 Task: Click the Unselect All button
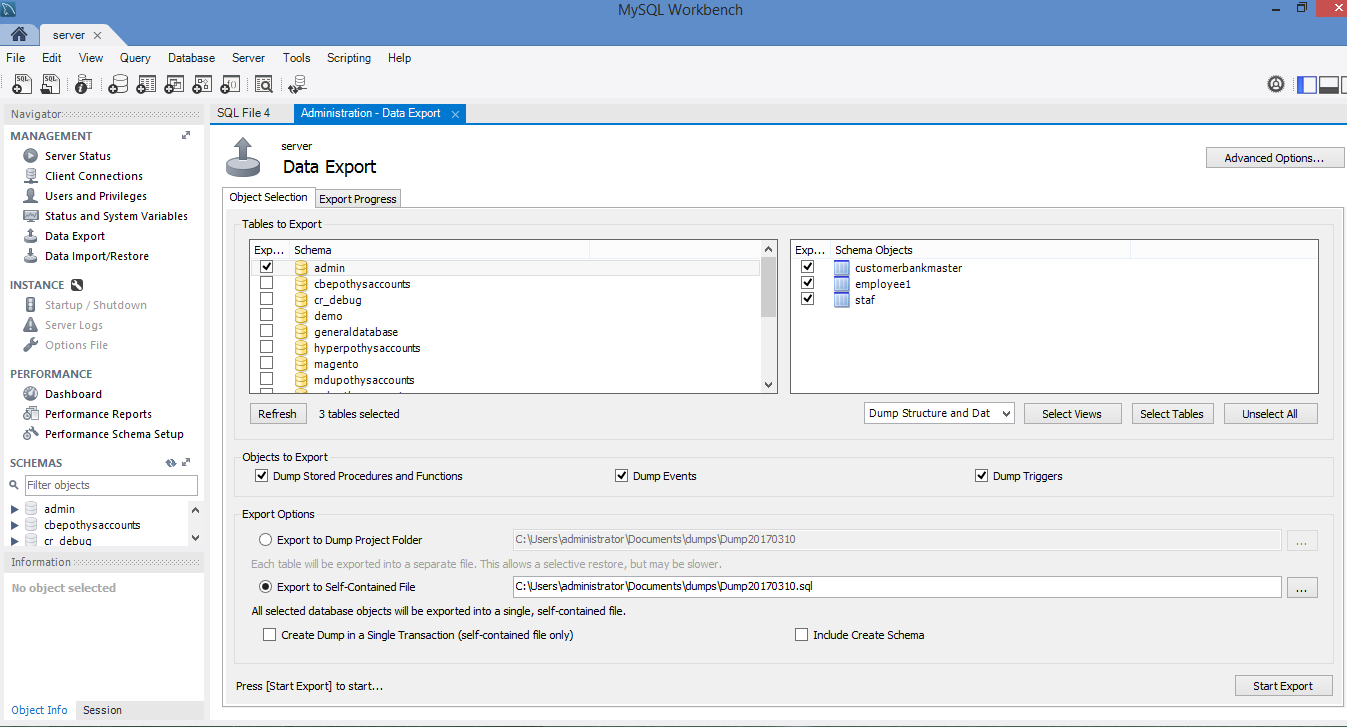(x=1270, y=414)
